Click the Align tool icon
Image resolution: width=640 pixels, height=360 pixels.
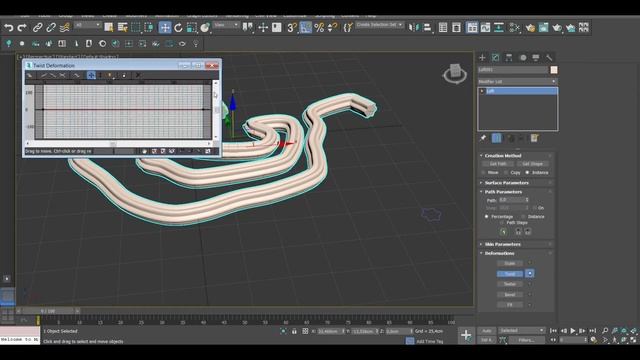click(427, 27)
